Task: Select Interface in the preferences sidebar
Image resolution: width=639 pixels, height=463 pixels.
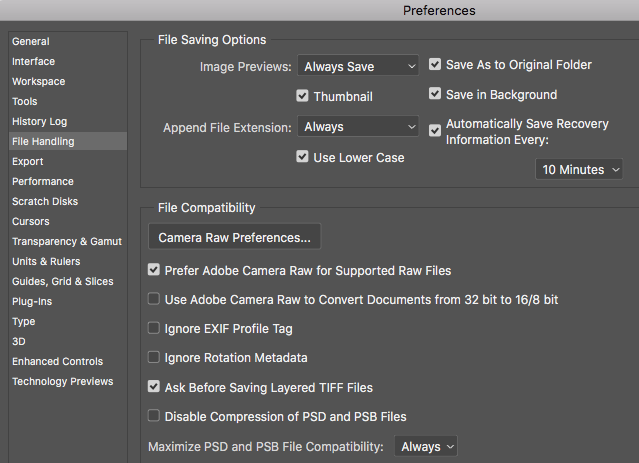Action: coord(33,61)
